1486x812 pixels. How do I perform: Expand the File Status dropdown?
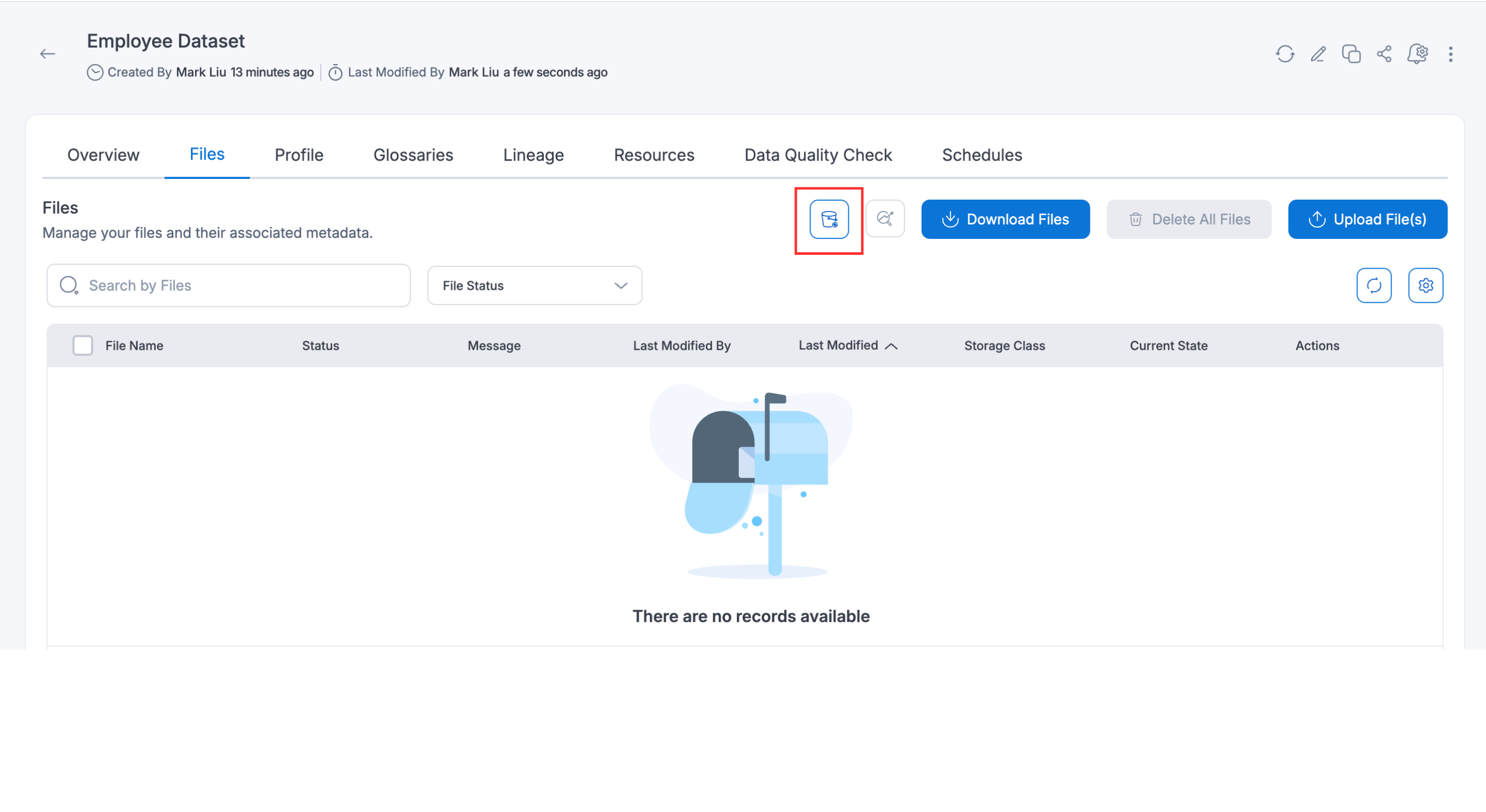pyautogui.click(x=534, y=285)
